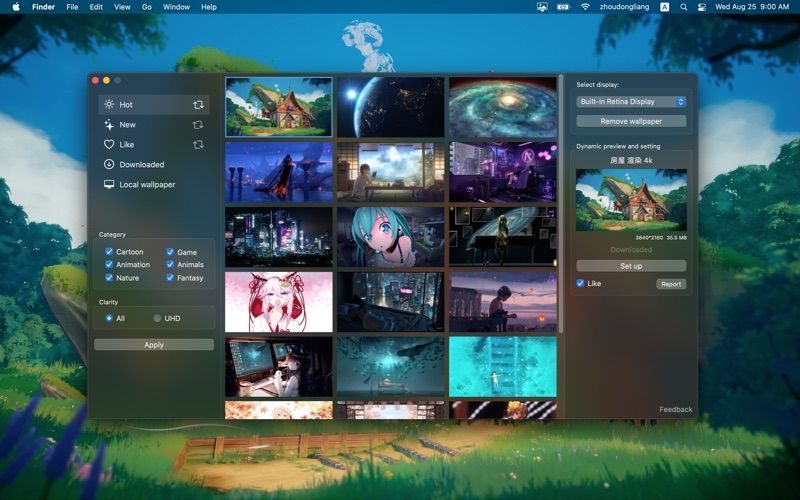Click the Set up button
The width and height of the screenshot is (800, 500).
631,266
